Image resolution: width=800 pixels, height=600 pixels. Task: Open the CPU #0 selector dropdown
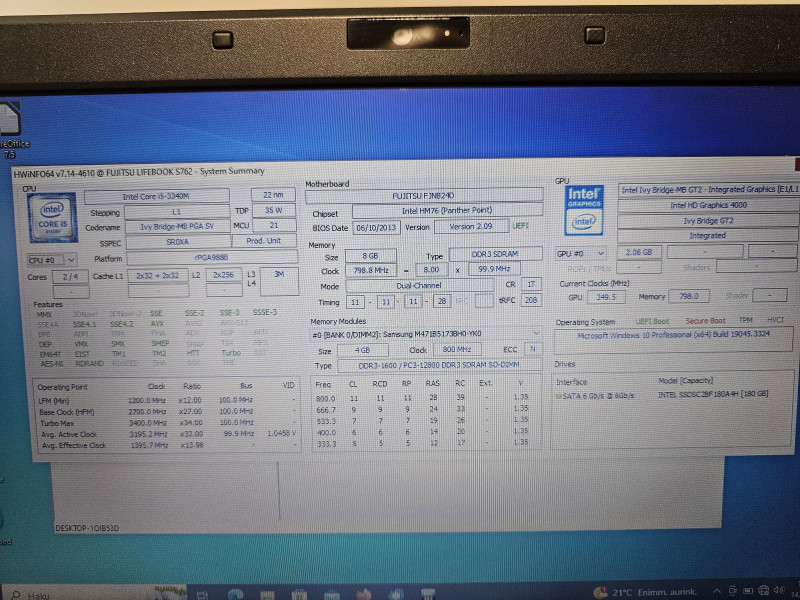pyautogui.click(x=52, y=260)
